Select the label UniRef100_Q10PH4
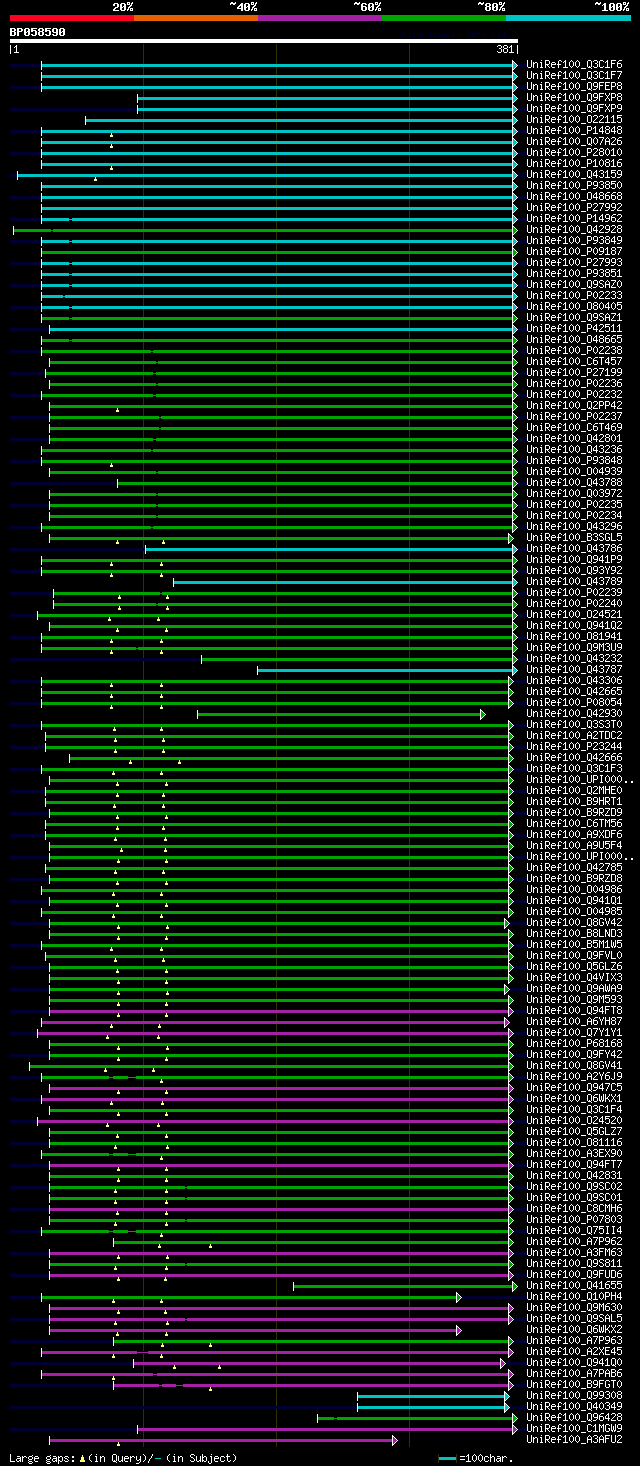640x1466 pixels. (574, 1297)
